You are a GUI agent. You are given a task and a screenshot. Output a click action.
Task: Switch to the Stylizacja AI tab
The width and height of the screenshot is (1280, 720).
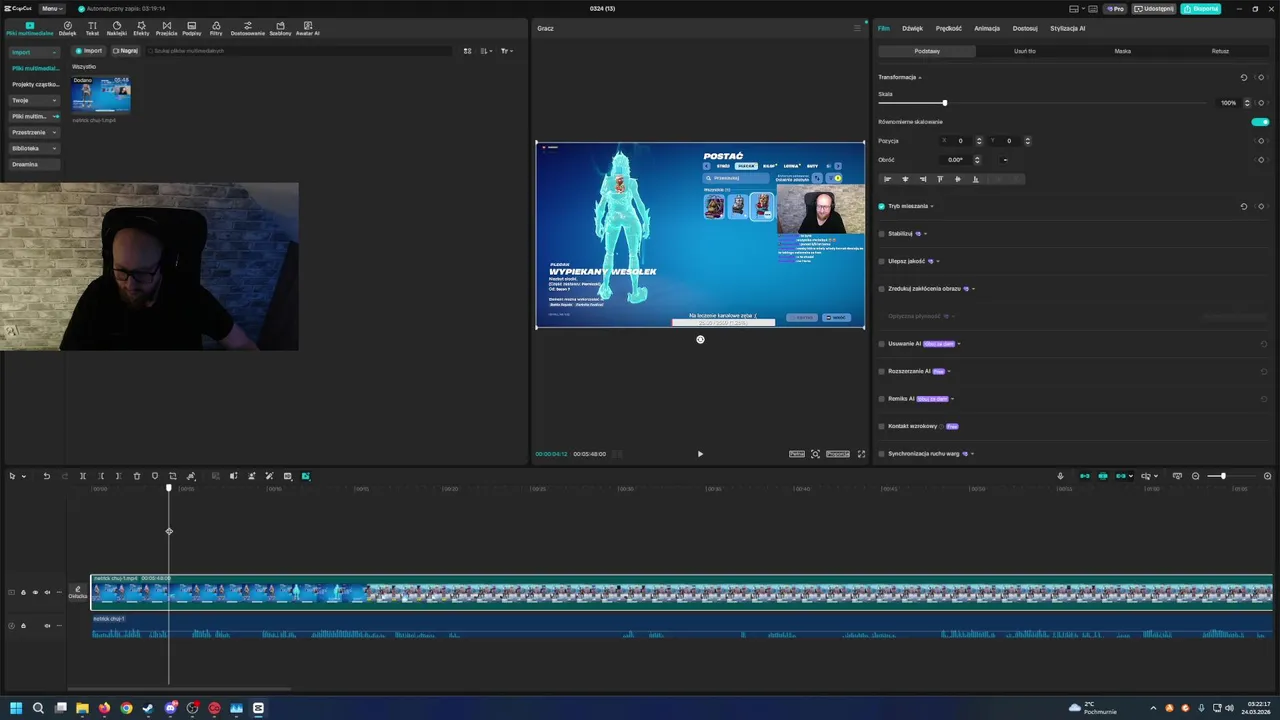coord(1067,28)
